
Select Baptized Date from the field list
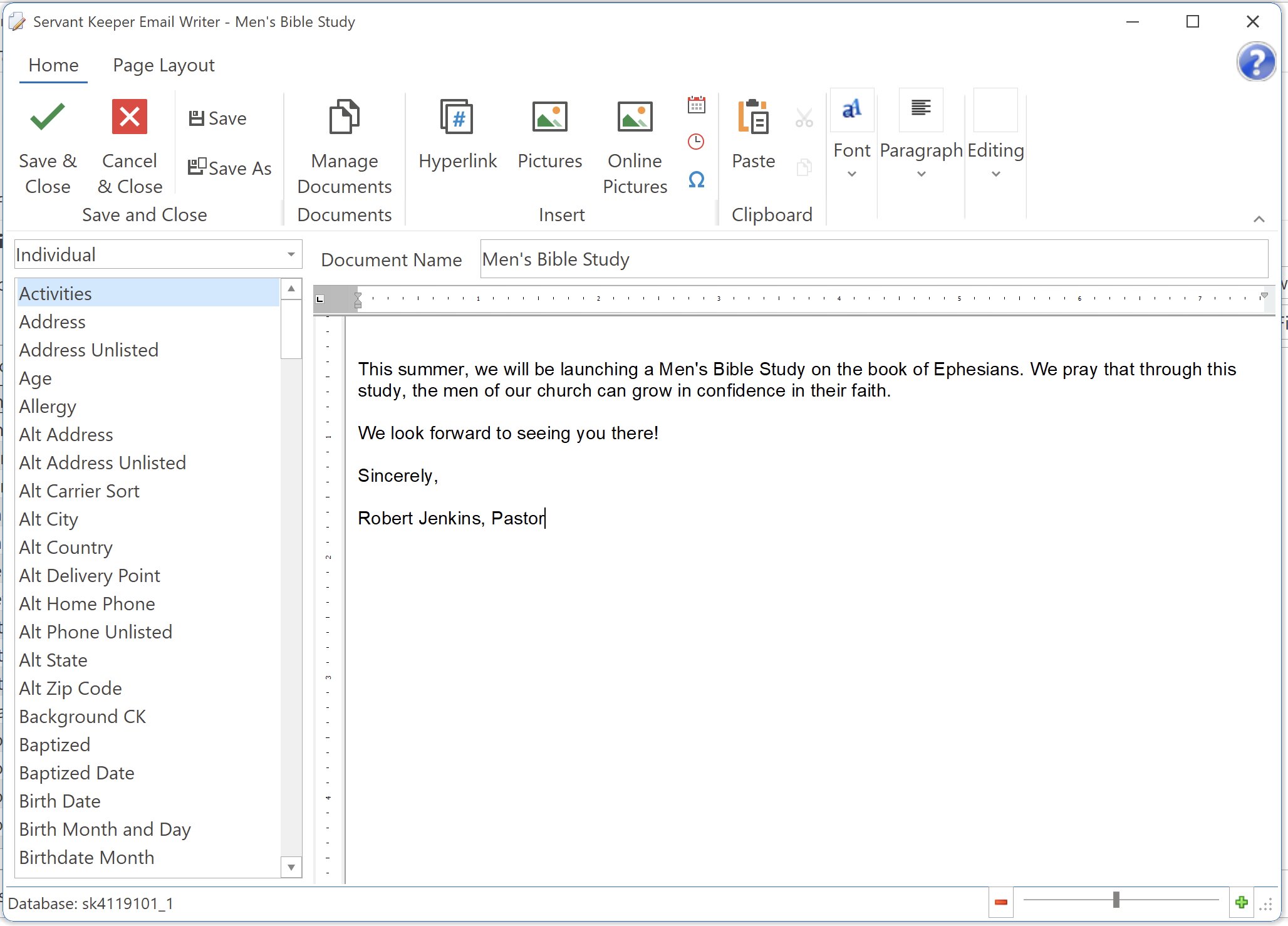(x=76, y=773)
